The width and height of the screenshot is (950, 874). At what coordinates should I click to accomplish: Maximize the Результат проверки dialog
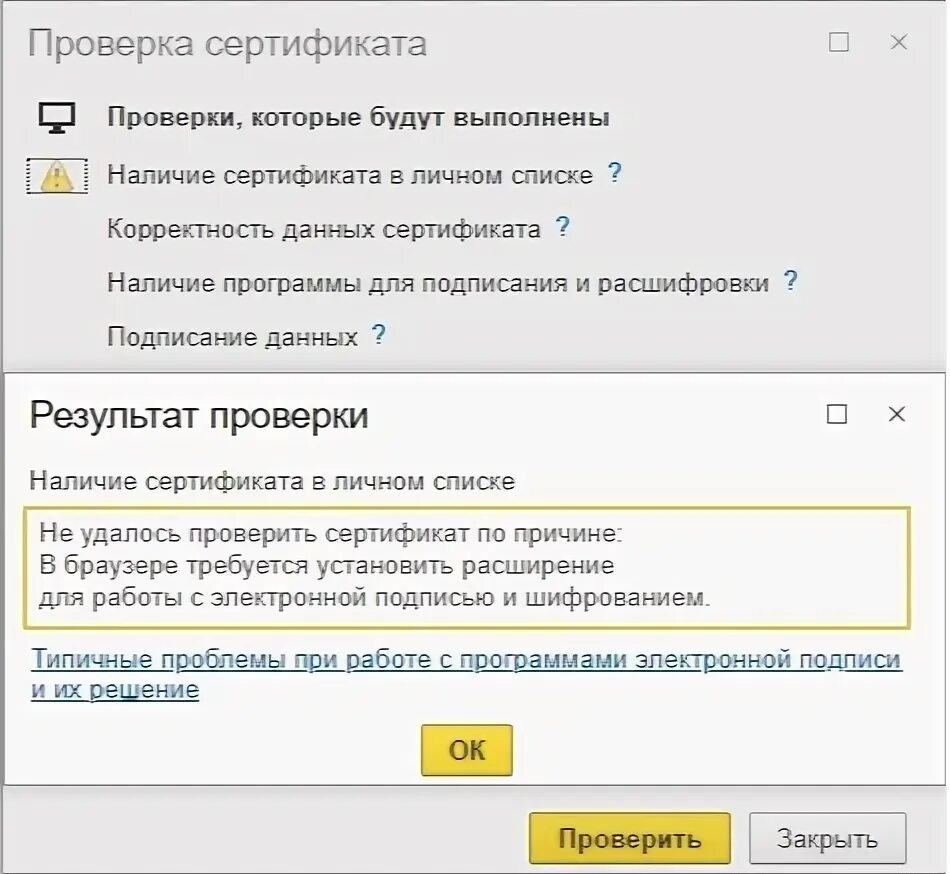(837, 414)
